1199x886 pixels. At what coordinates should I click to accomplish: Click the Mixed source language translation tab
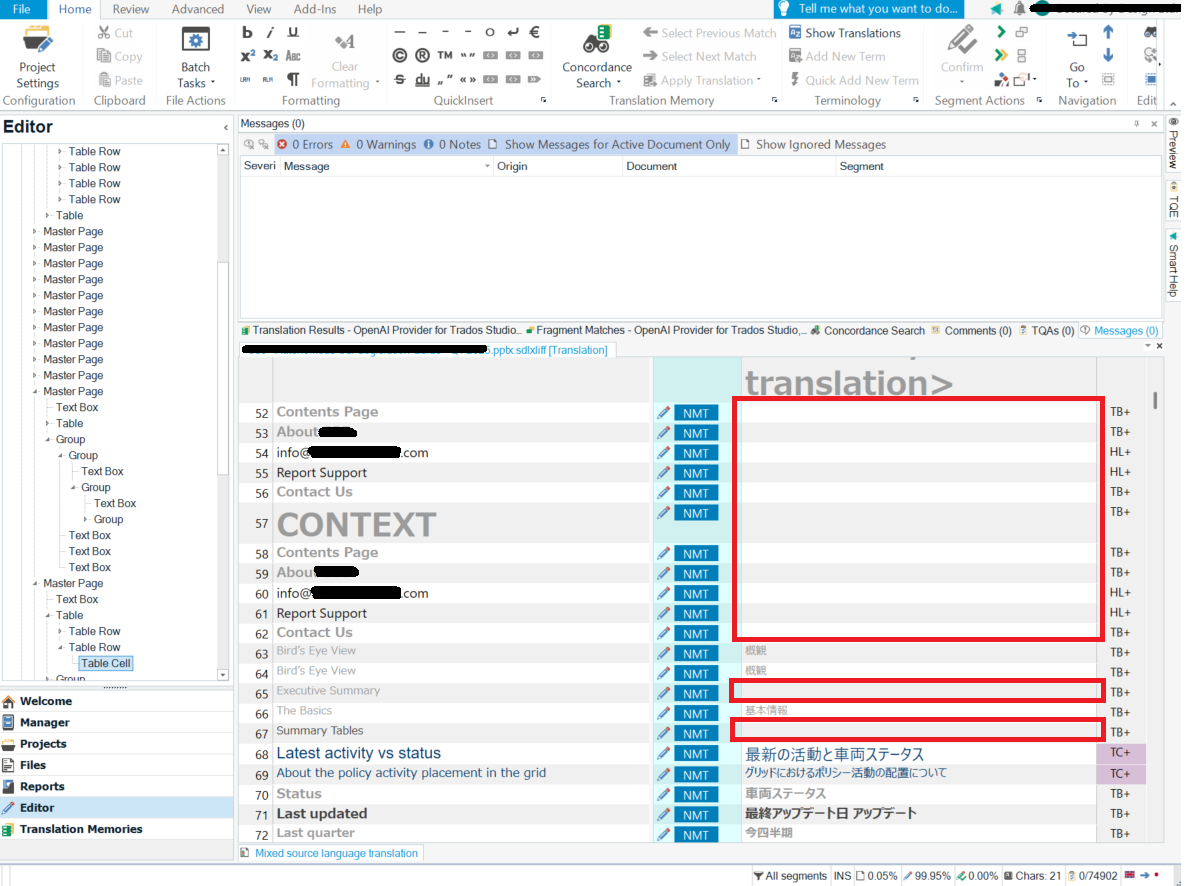(330, 853)
